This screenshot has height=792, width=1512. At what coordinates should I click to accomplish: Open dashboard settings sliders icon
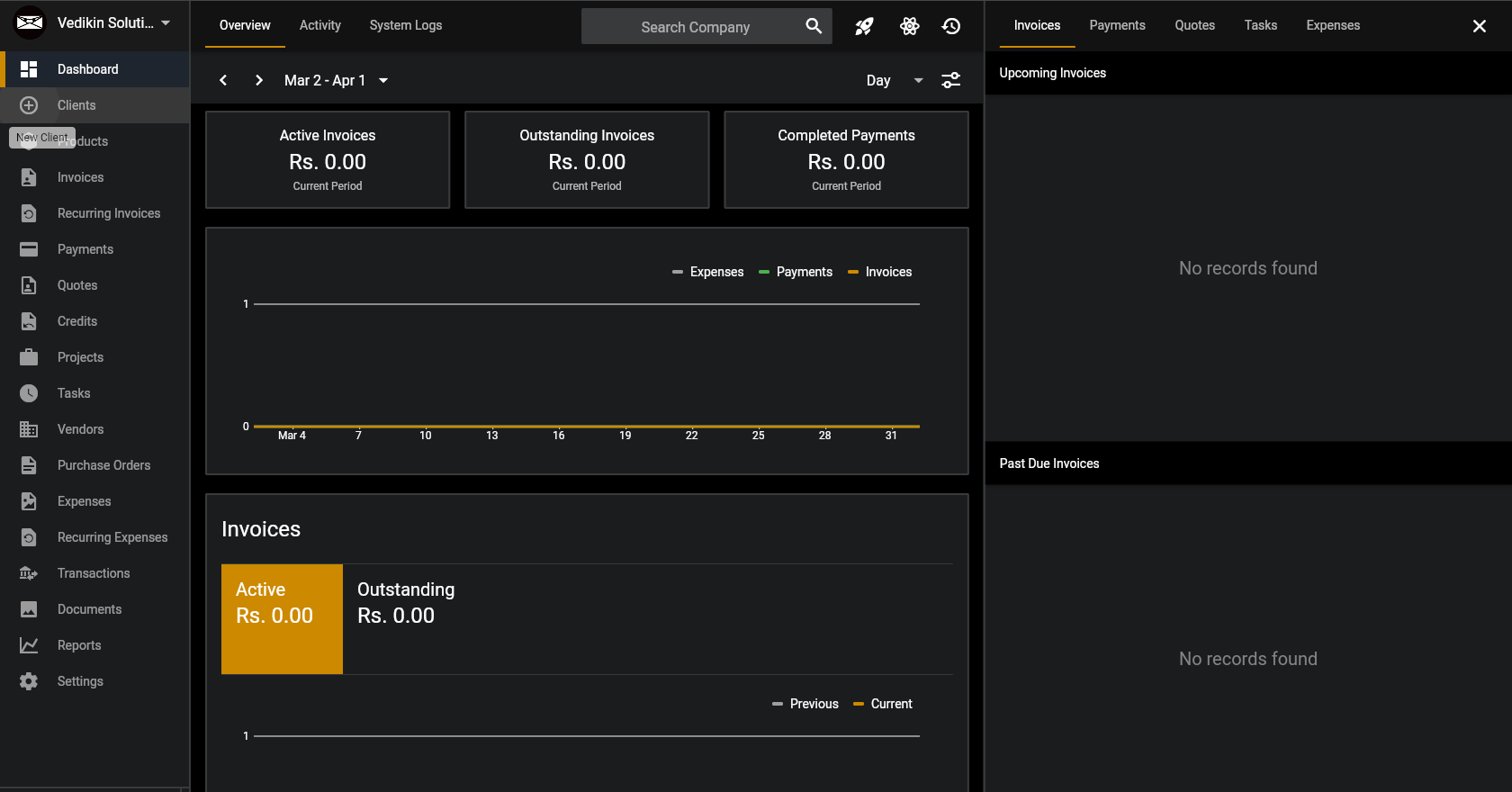click(x=951, y=80)
